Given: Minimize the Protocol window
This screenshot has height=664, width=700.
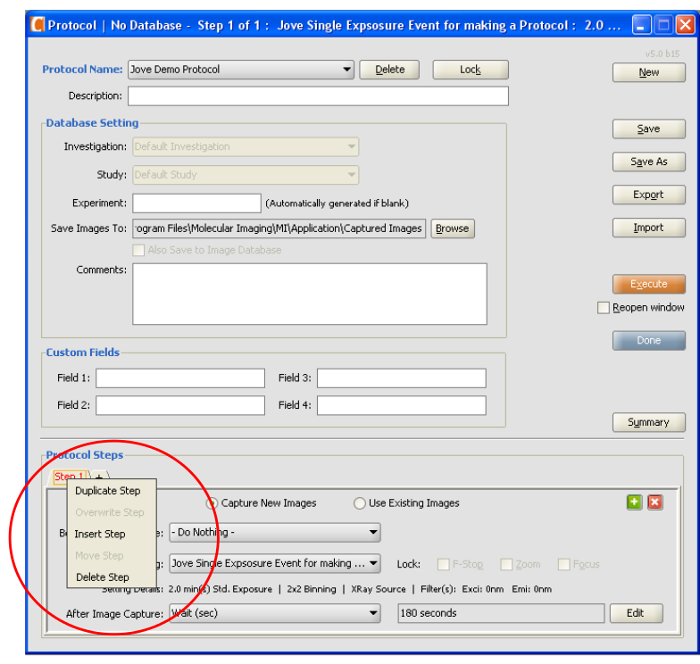Looking at the screenshot, I should pyautogui.click(x=641, y=25).
